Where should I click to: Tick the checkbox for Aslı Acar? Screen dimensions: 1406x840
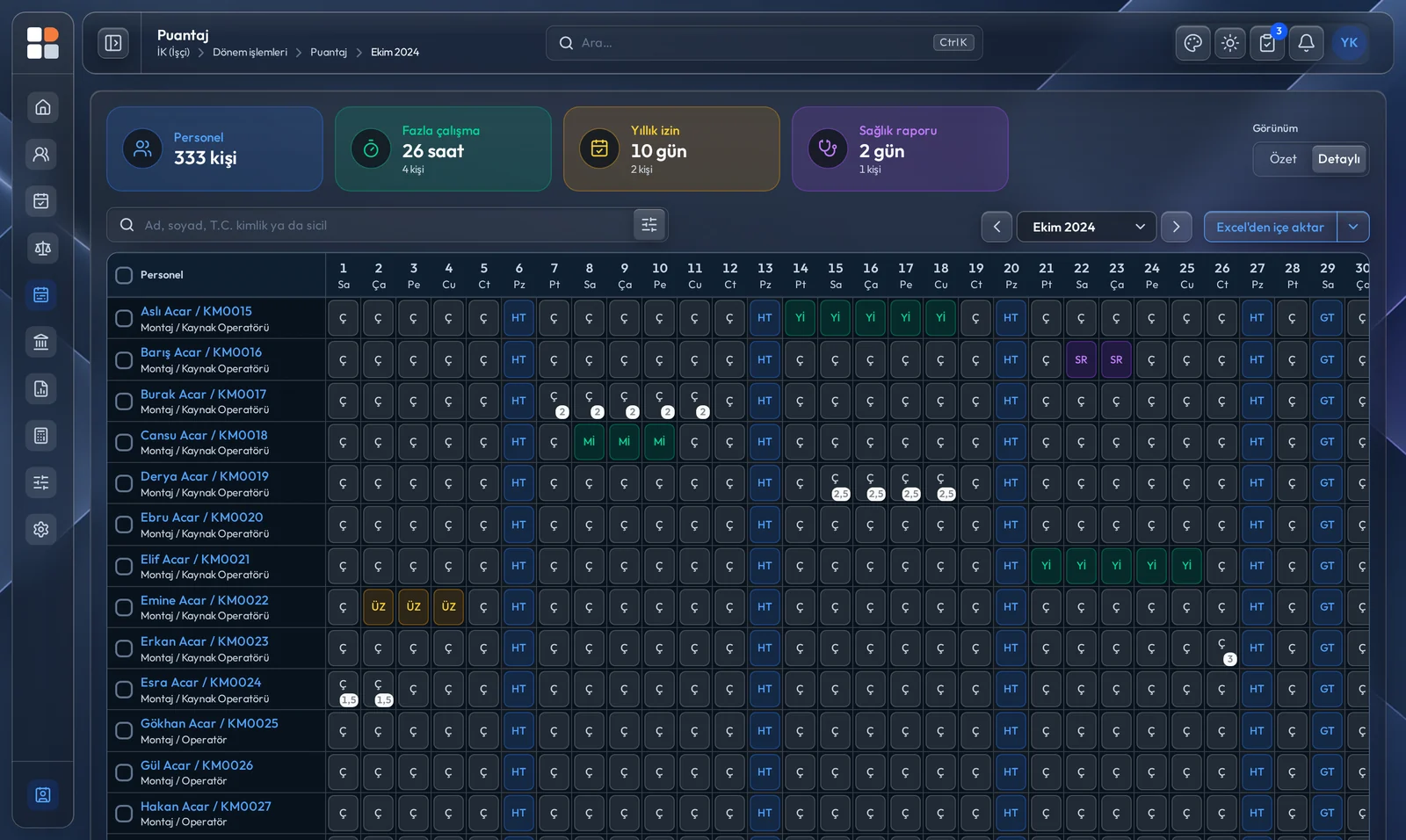[x=124, y=318]
